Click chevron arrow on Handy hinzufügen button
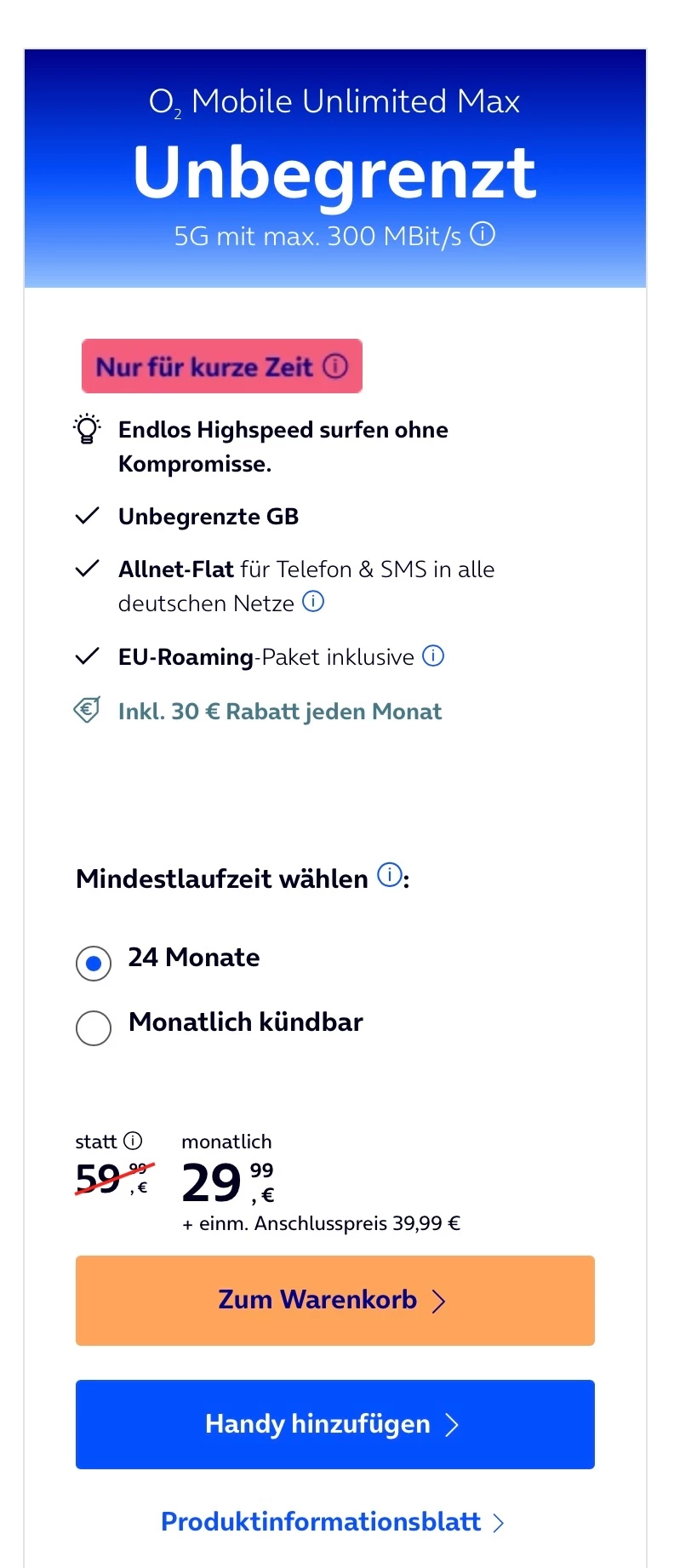 pos(452,1425)
